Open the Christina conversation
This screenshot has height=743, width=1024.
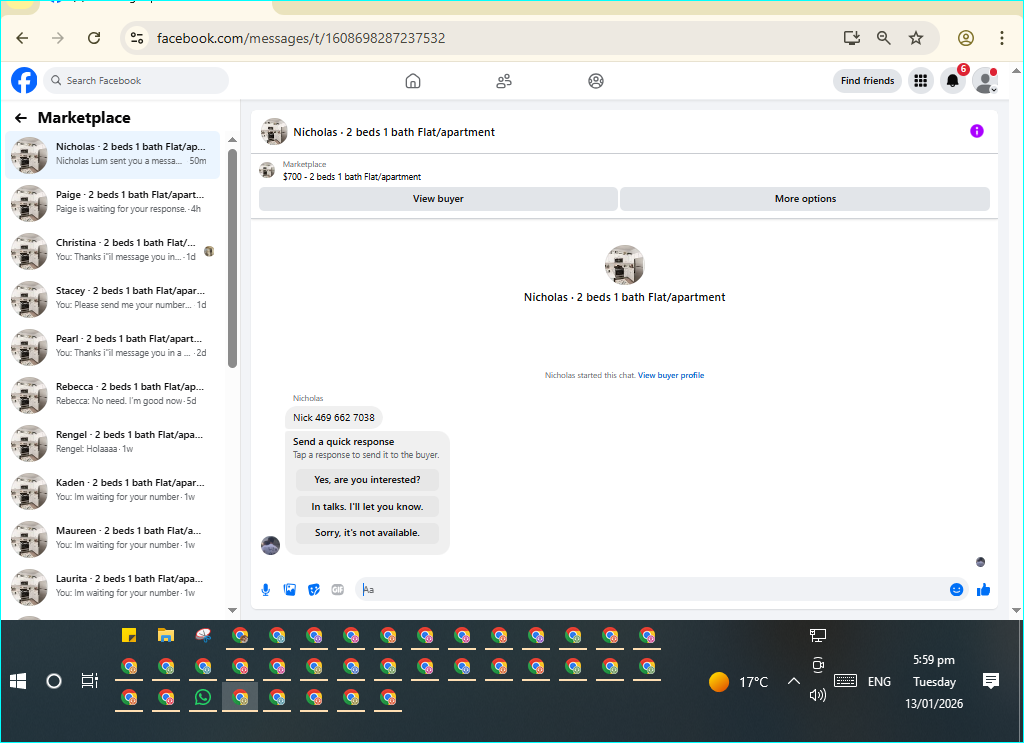coord(112,251)
